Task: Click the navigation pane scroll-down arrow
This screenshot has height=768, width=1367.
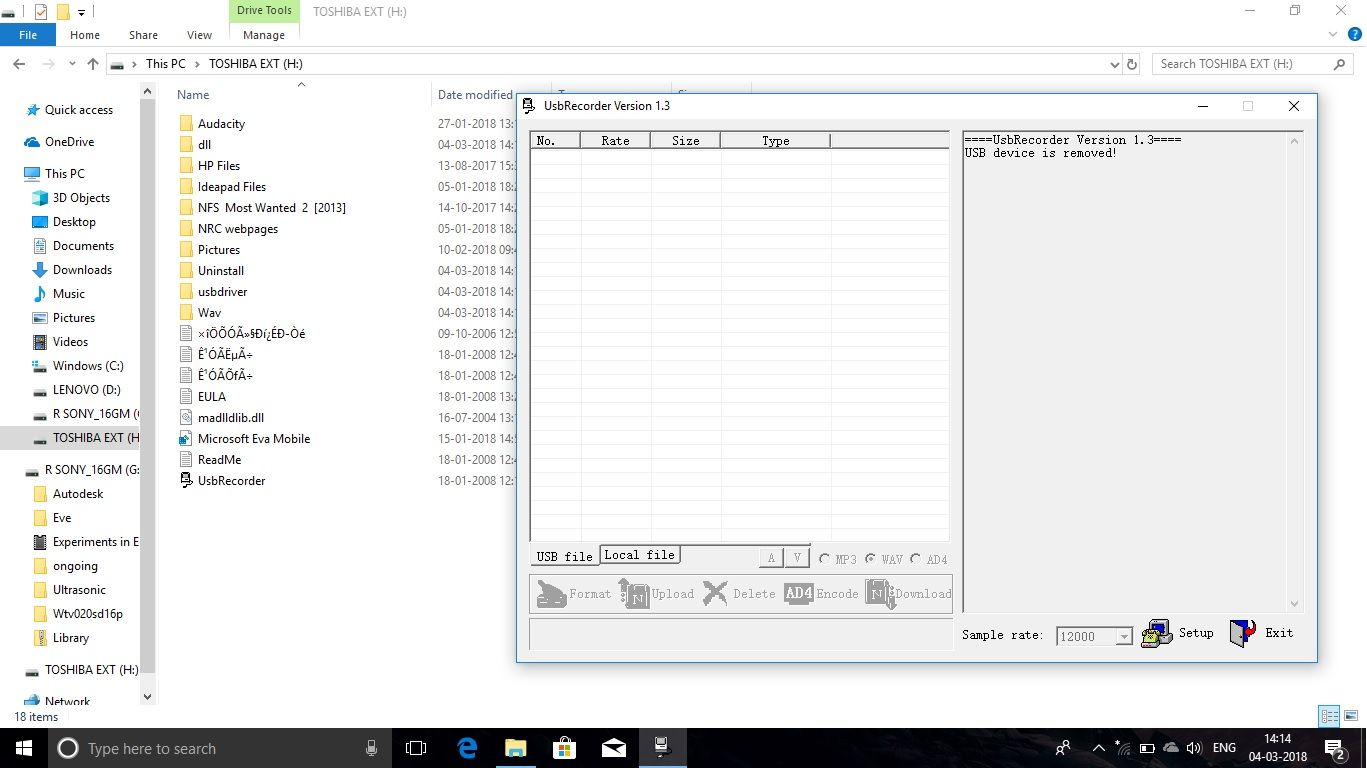Action: 148,697
